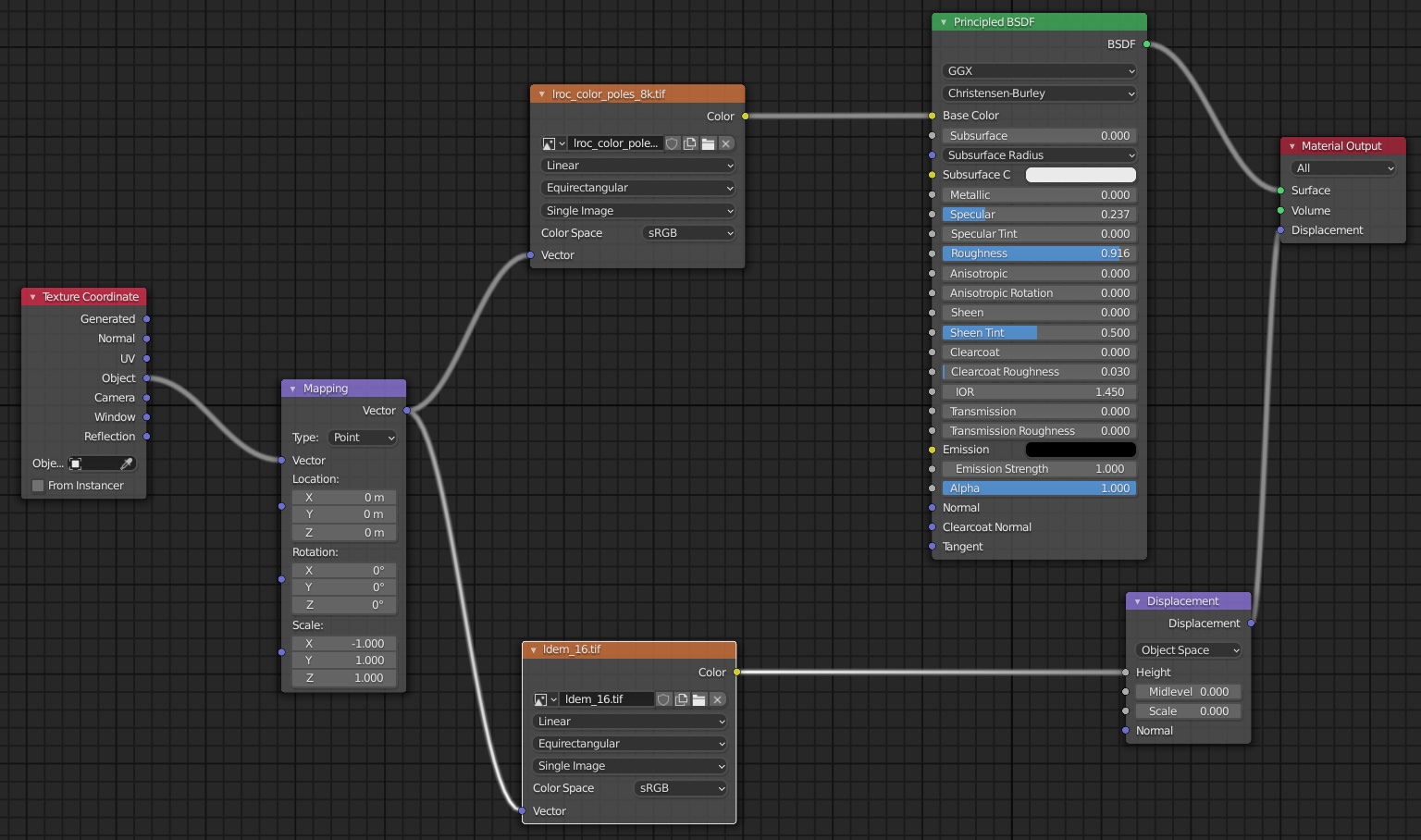The width and height of the screenshot is (1421, 840).
Task: Click Metallic value field
Action: [x=1039, y=195]
